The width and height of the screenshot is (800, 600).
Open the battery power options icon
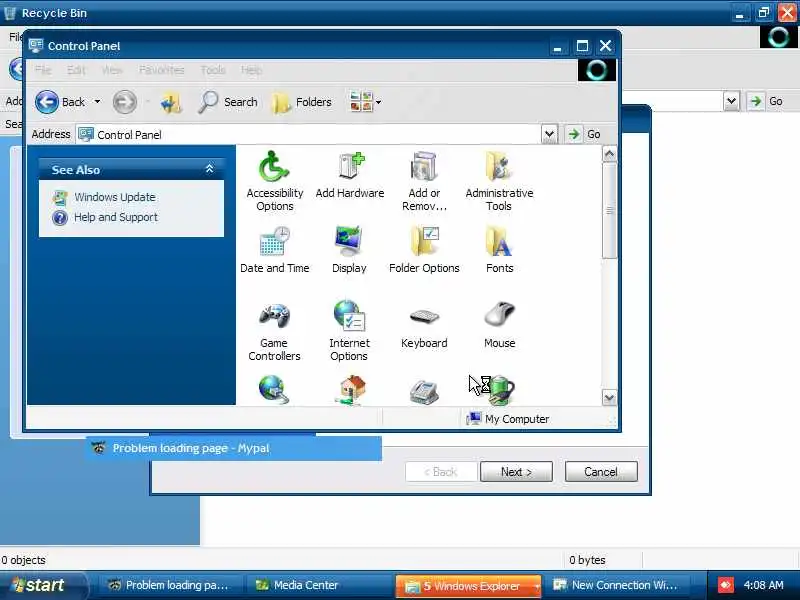pyautogui.click(x=501, y=390)
